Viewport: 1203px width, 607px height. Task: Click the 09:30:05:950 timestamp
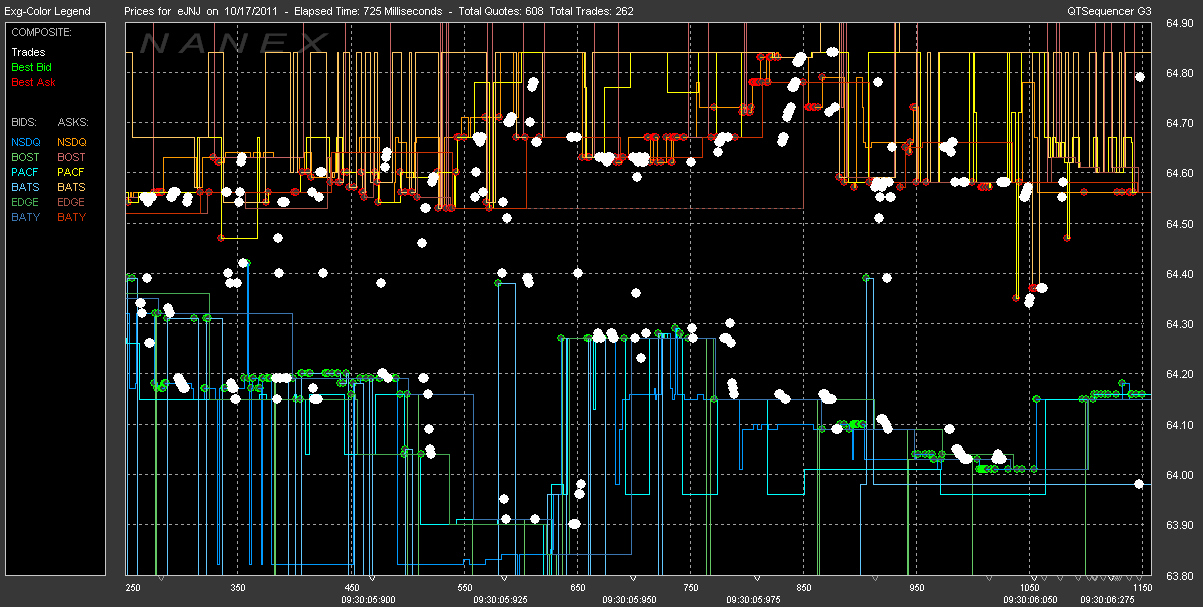[631, 599]
